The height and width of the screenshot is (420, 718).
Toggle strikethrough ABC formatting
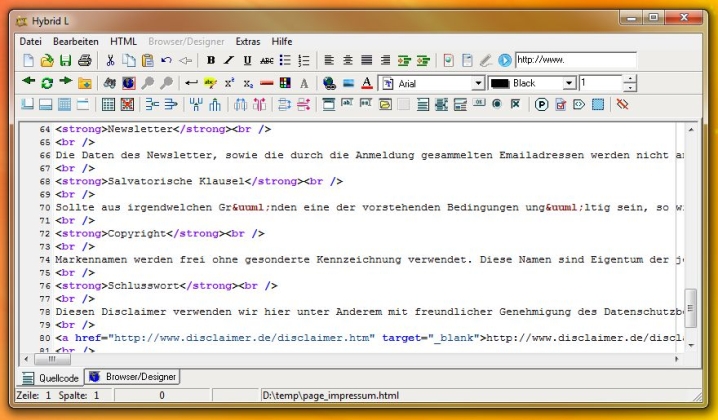266,61
